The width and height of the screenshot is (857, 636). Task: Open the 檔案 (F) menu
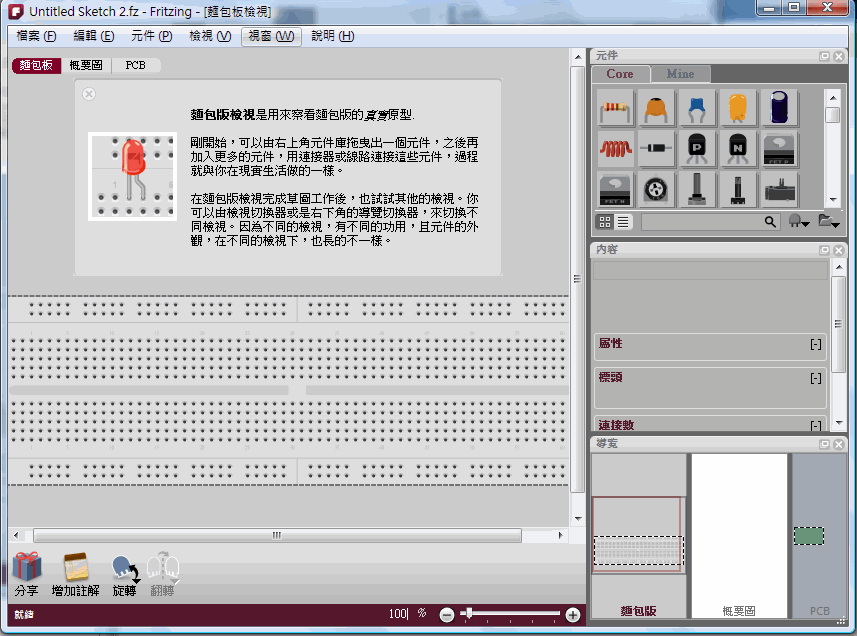click(36, 36)
